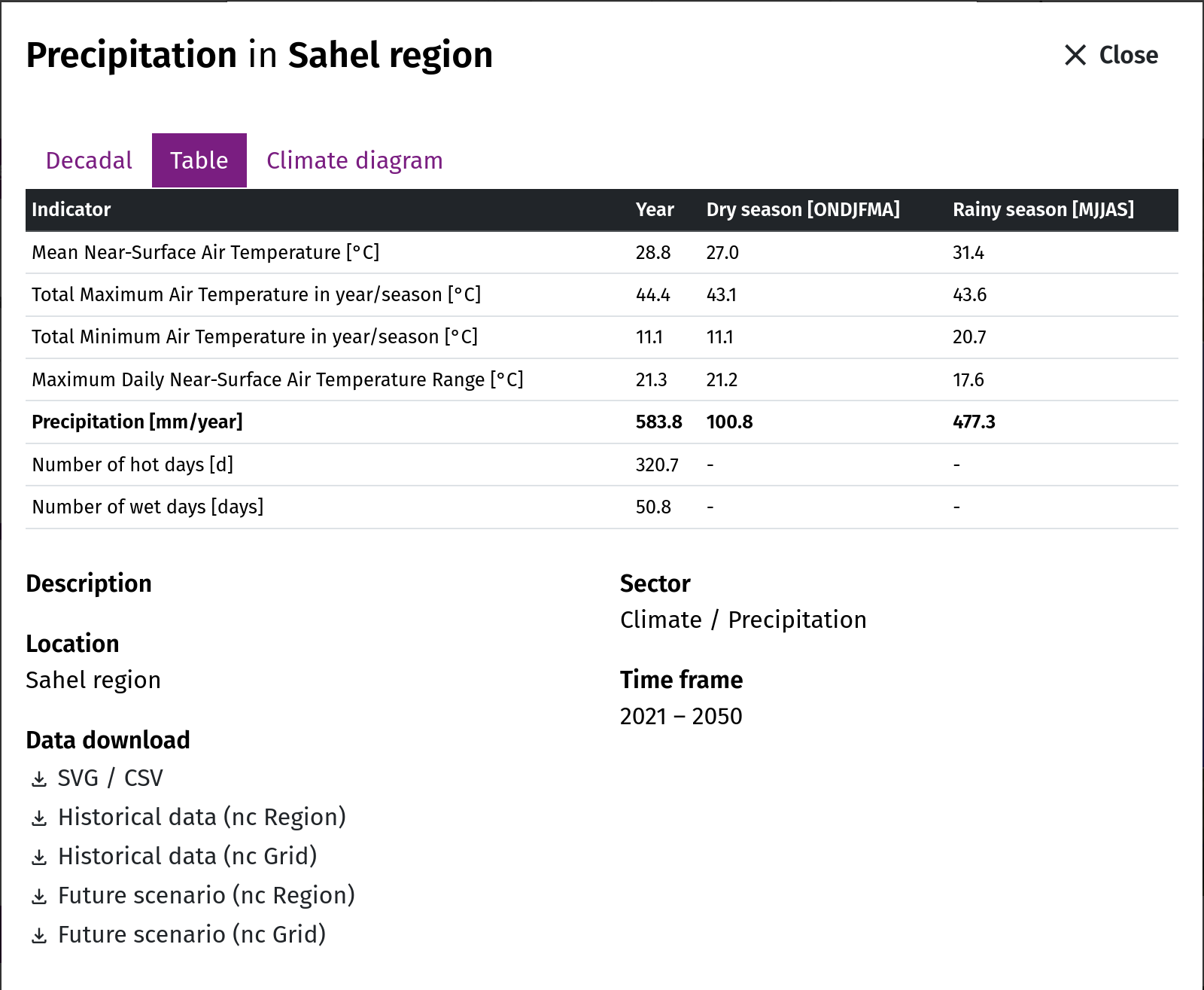
Task: Download Future scenario (nc Region)
Action: (x=206, y=895)
